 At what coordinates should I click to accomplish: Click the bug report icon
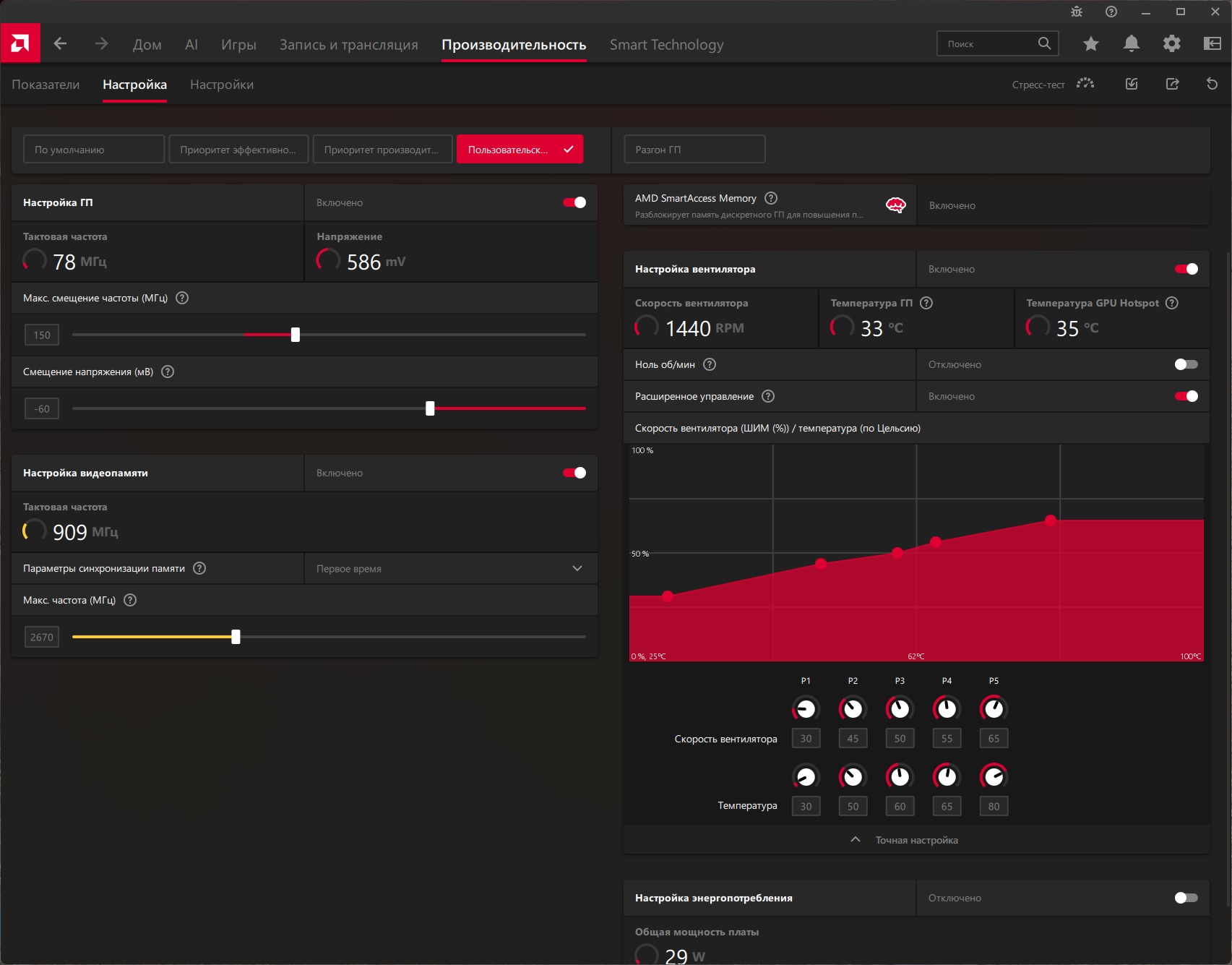tap(1077, 12)
